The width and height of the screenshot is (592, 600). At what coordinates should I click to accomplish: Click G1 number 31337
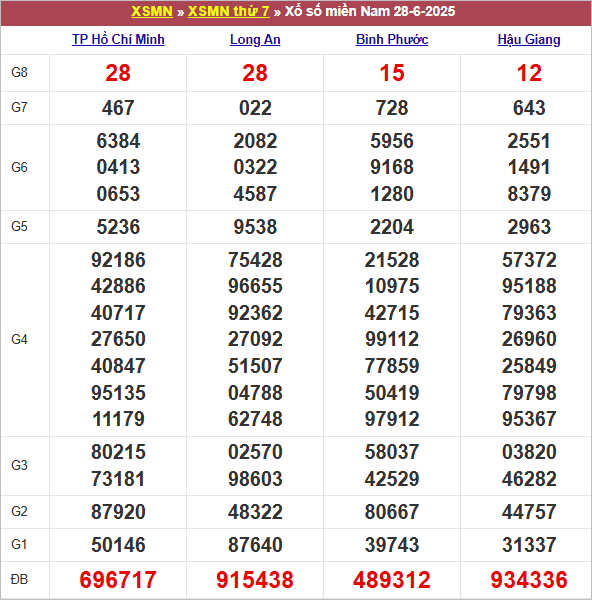[x=529, y=545]
